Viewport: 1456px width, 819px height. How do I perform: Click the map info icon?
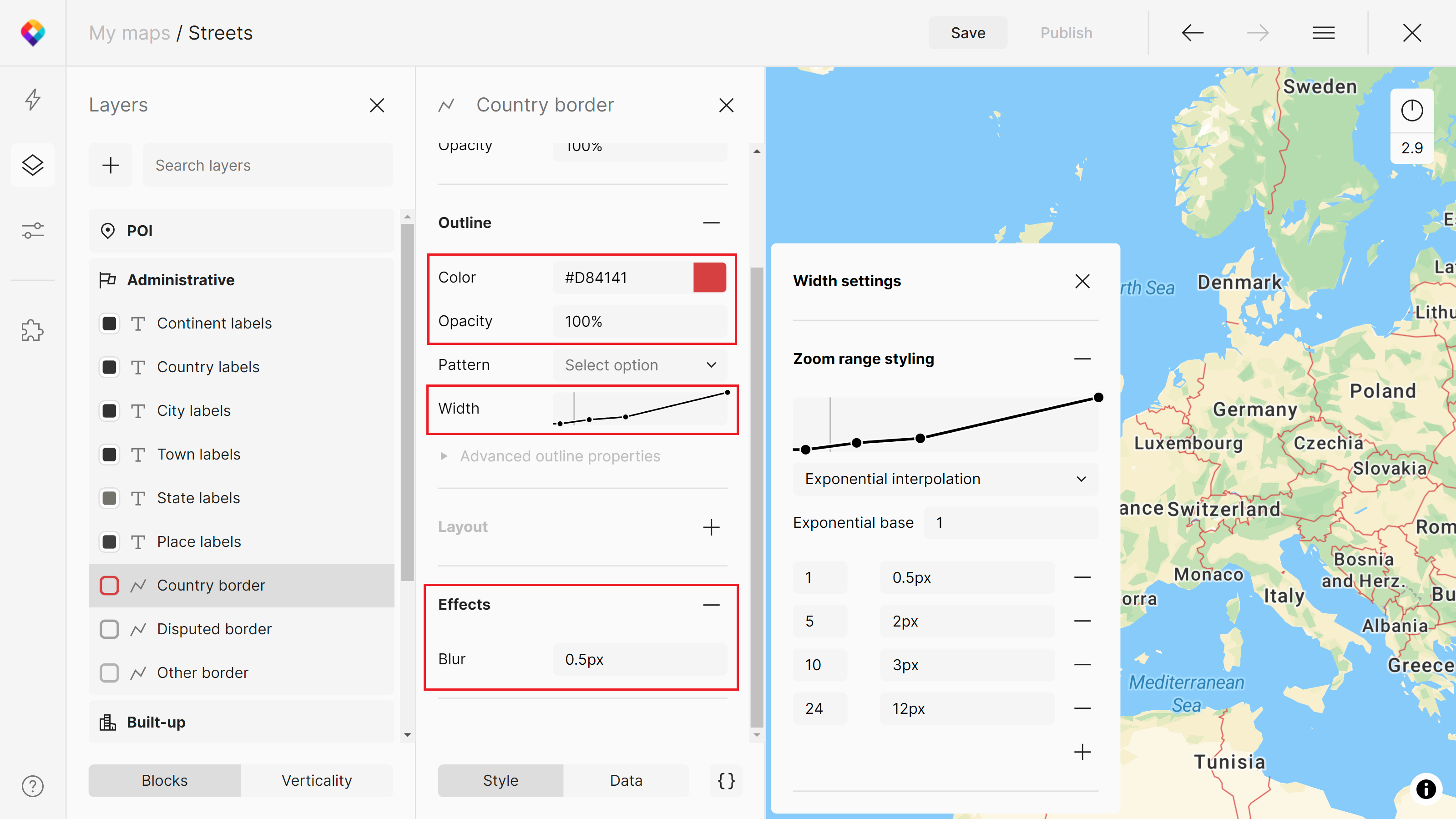[1426, 788]
